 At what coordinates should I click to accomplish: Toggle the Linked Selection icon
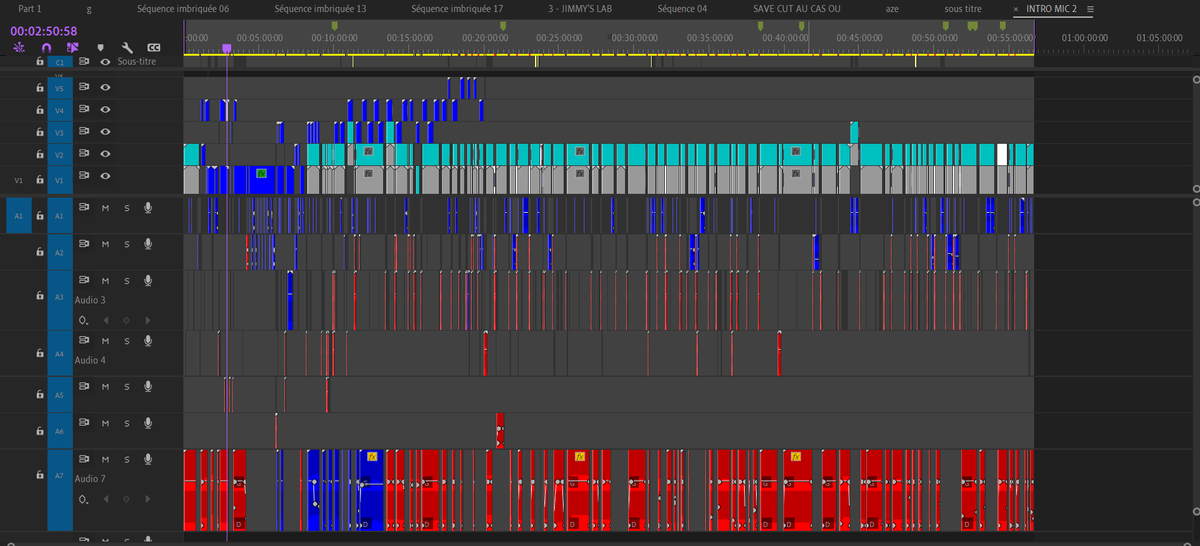[x=72, y=47]
